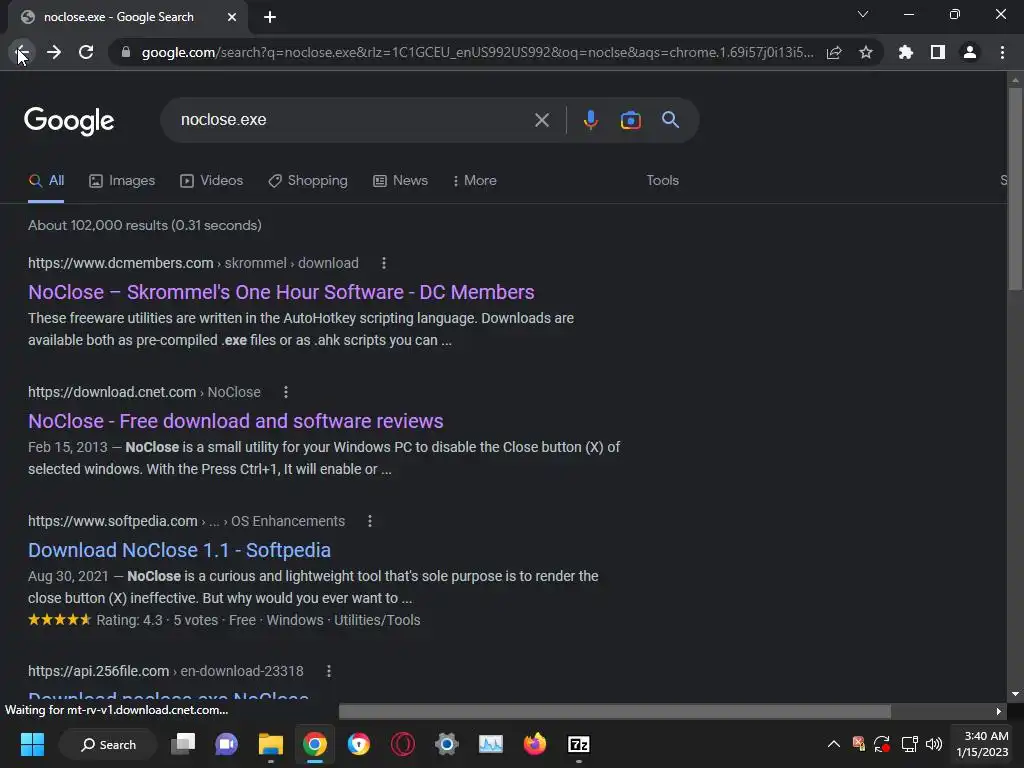Open the Chat app on the taskbar
The height and width of the screenshot is (768, 1024).
pyautogui.click(x=227, y=744)
